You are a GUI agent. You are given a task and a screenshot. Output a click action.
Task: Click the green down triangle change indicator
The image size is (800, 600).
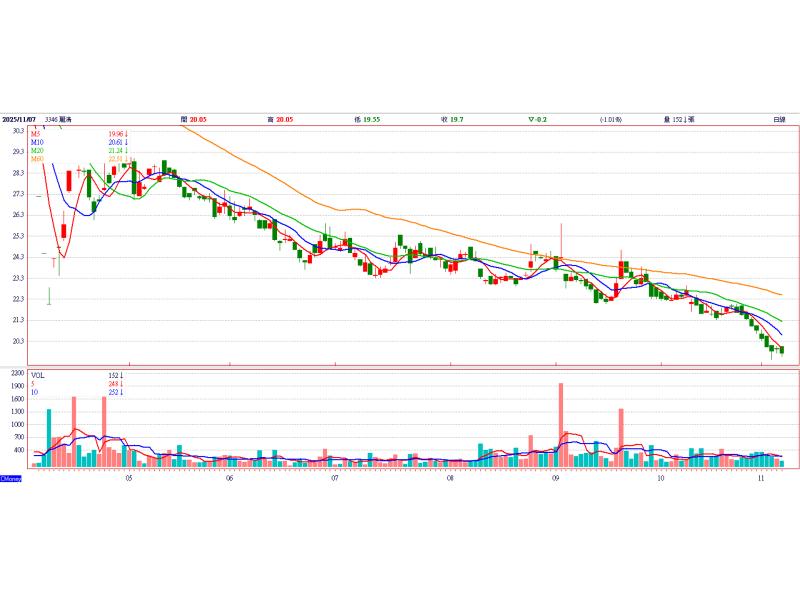[x=531, y=119]
